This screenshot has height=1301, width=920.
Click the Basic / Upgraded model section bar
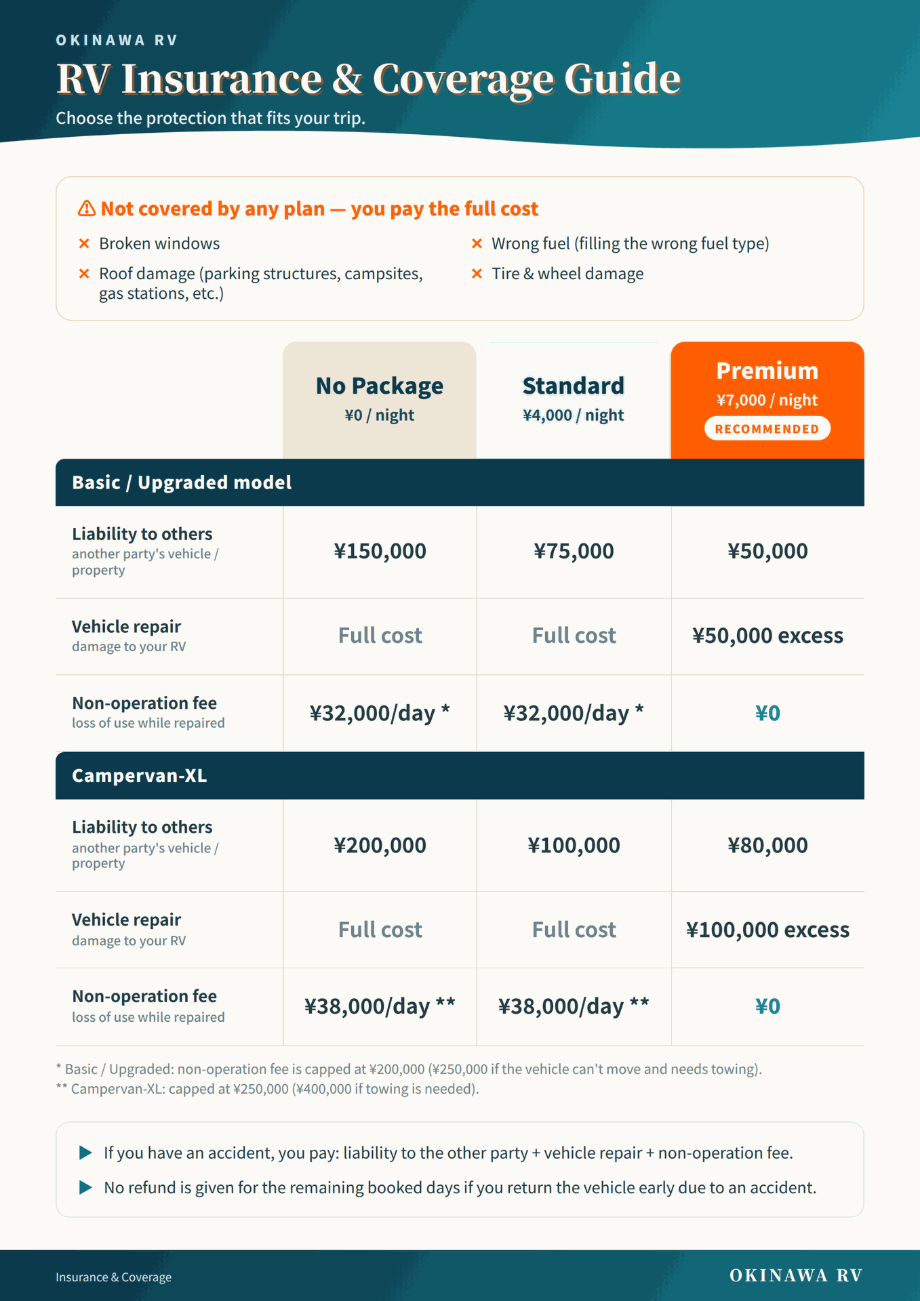click(460, 483)
